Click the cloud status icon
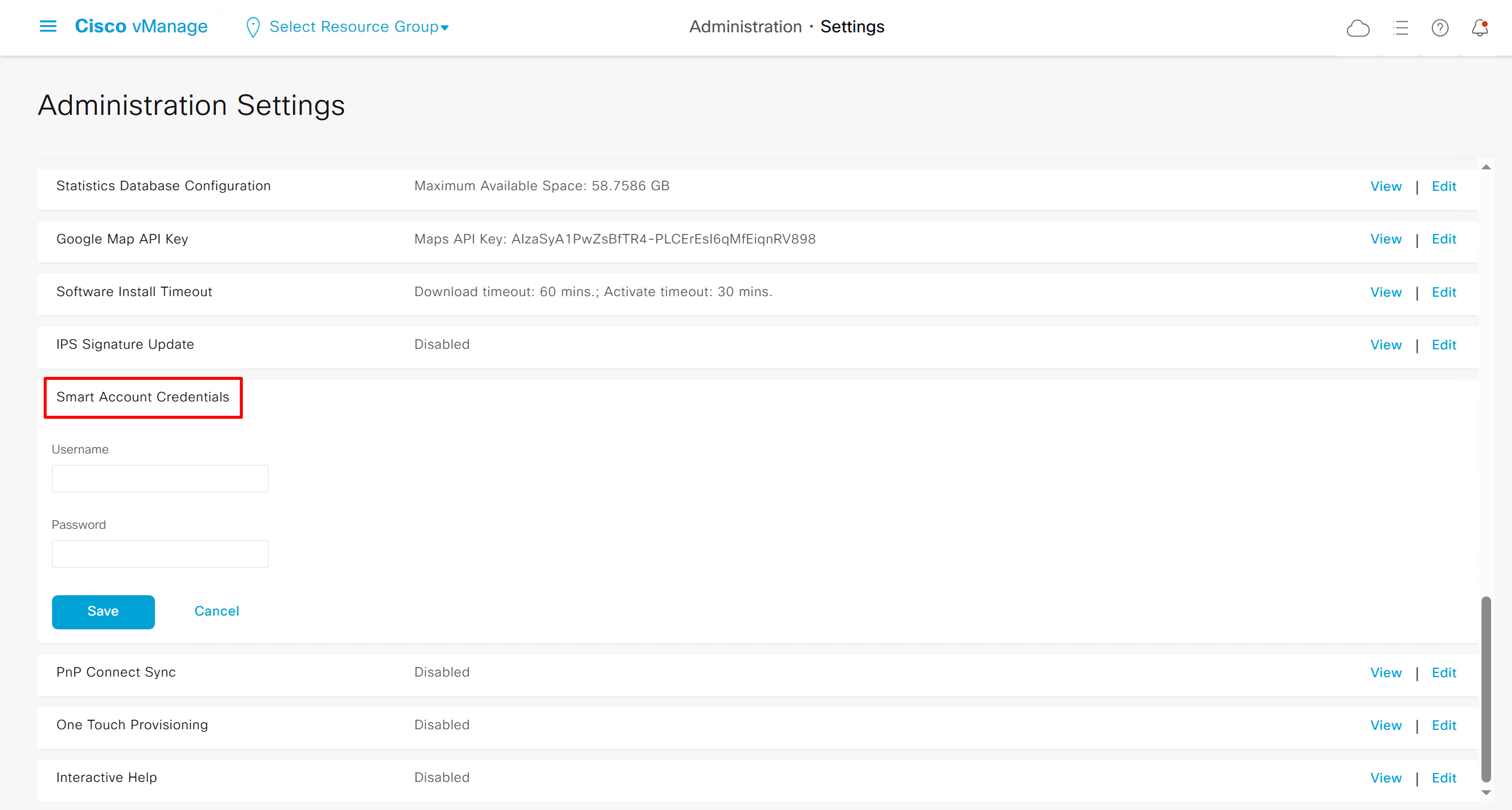This screenshot has height=810, width=1512. pos(1358,28)
